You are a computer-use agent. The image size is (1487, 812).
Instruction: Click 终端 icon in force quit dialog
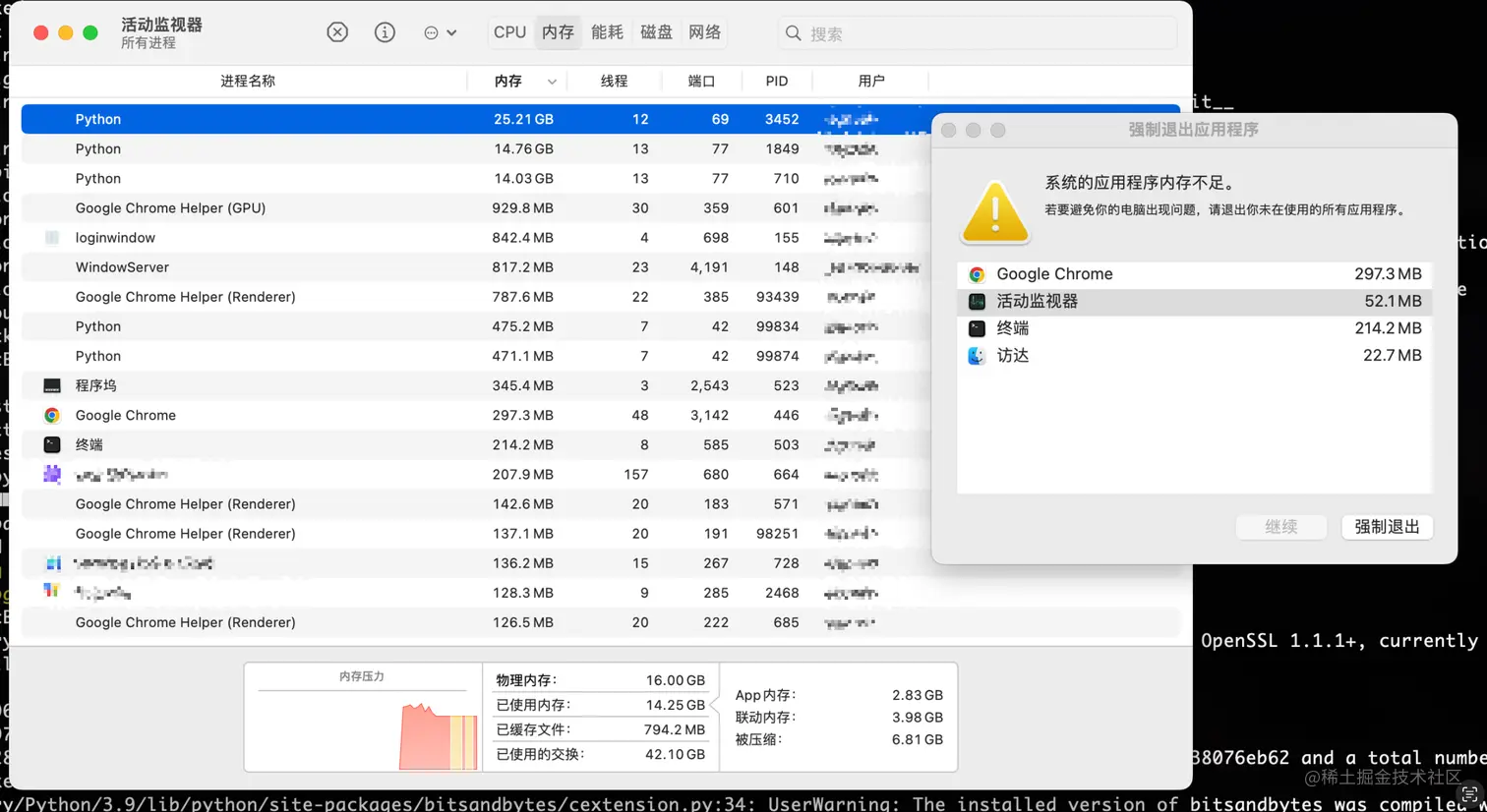(x=976, y=328)
